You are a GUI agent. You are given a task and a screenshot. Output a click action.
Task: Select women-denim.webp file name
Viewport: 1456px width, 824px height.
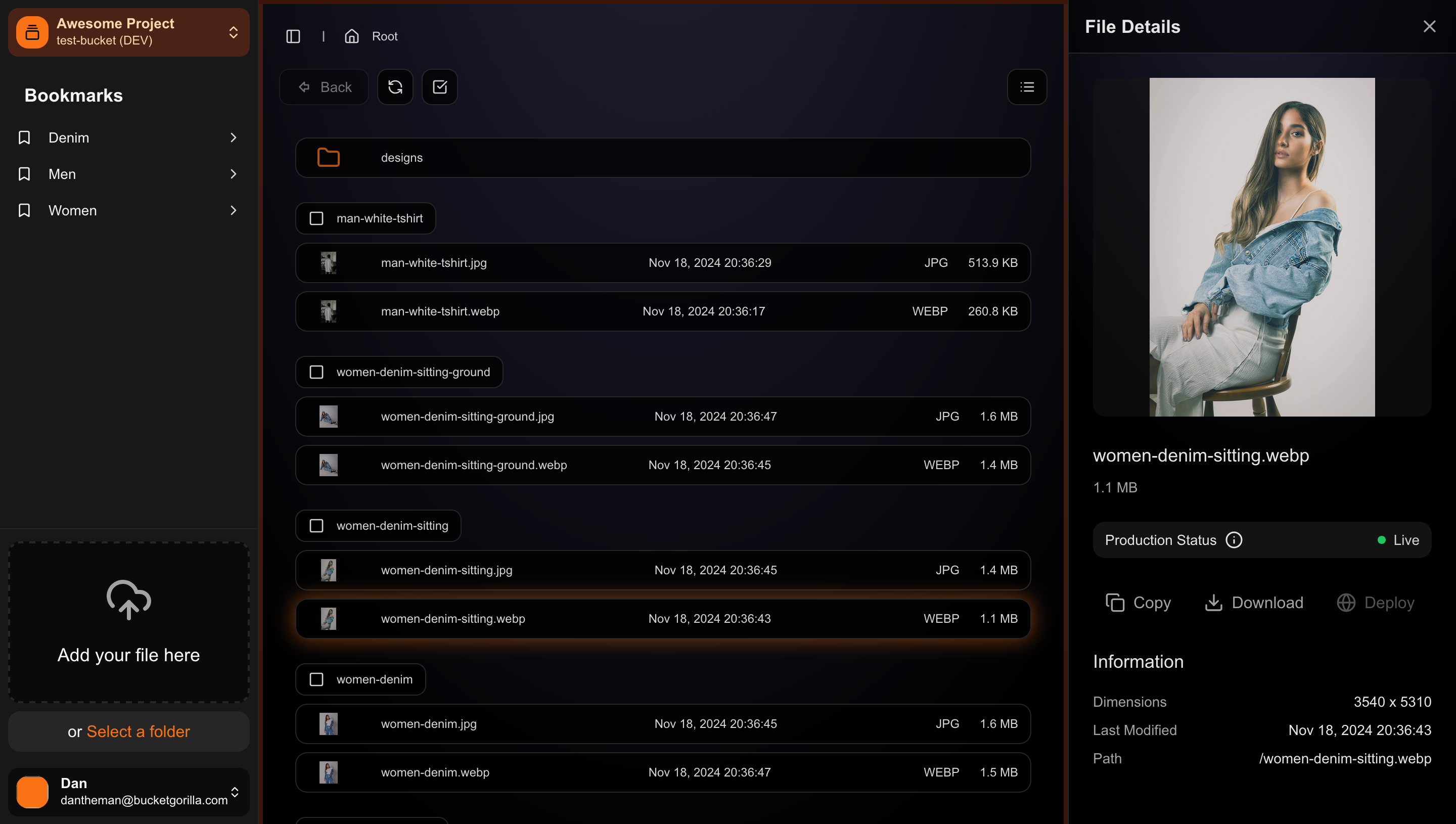[435, 772]
